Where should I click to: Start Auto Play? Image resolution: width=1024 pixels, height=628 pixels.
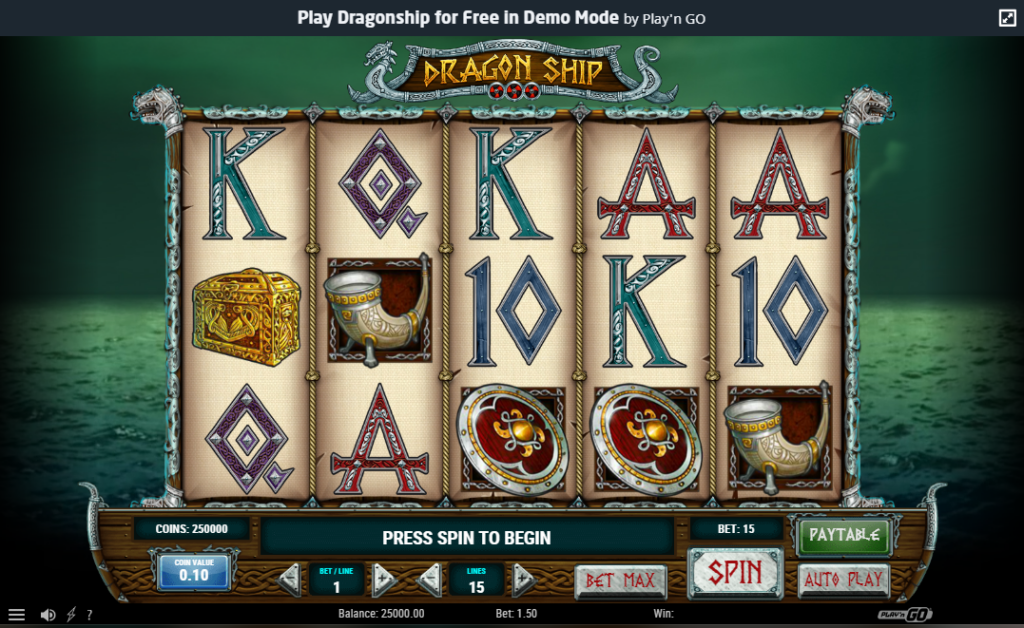coord(844,580)
